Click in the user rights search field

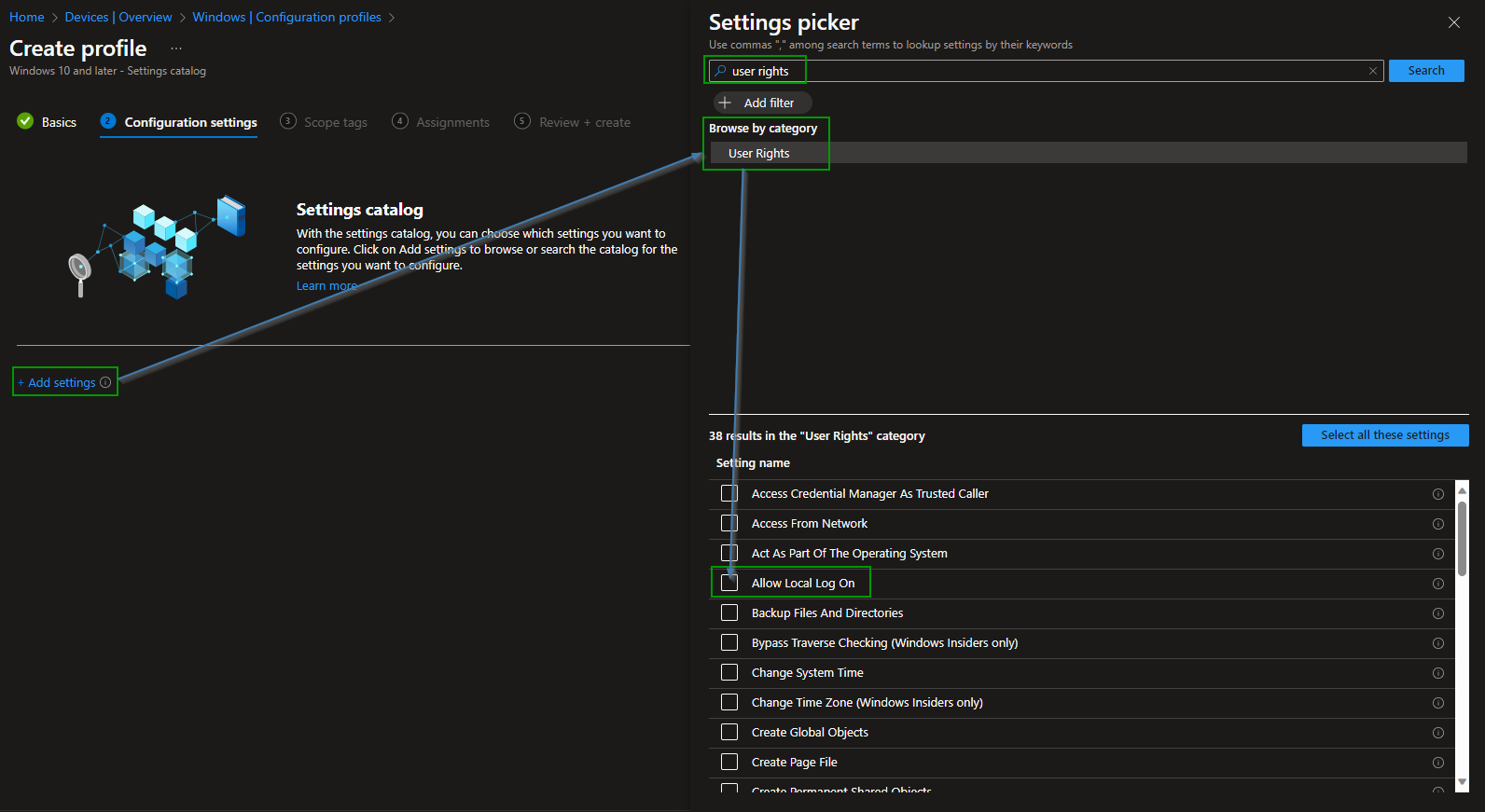[1045, 71]
